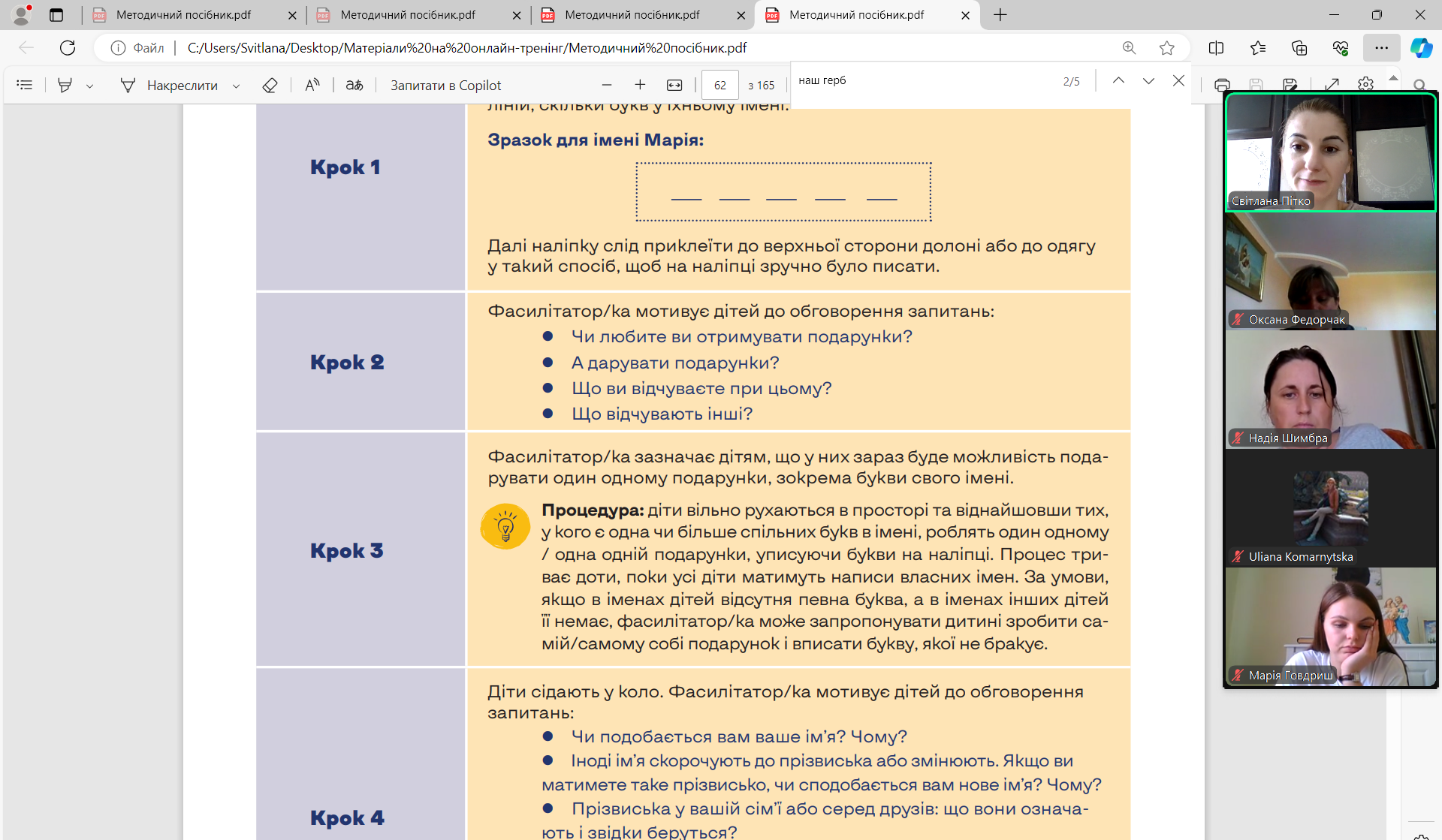Screen dimensions: 1442x840
Task: Open the table of contents panel
Action: (x=24, y=85)
